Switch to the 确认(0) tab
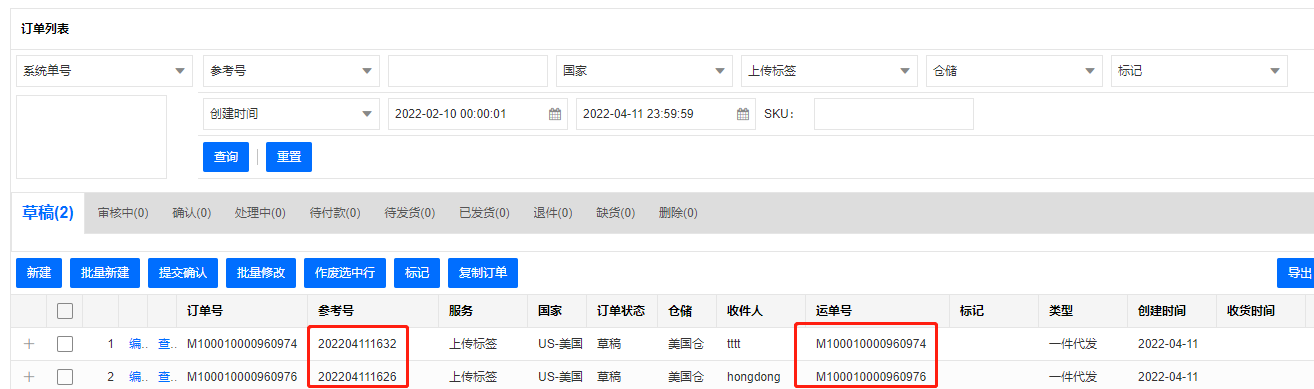This screenshot has height=389, width=1314. click(x=191, y=213)
